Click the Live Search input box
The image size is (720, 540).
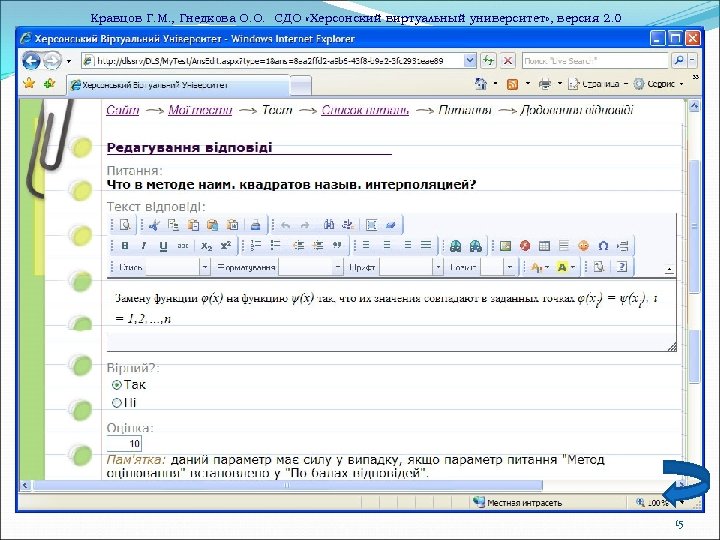[595, 60]
